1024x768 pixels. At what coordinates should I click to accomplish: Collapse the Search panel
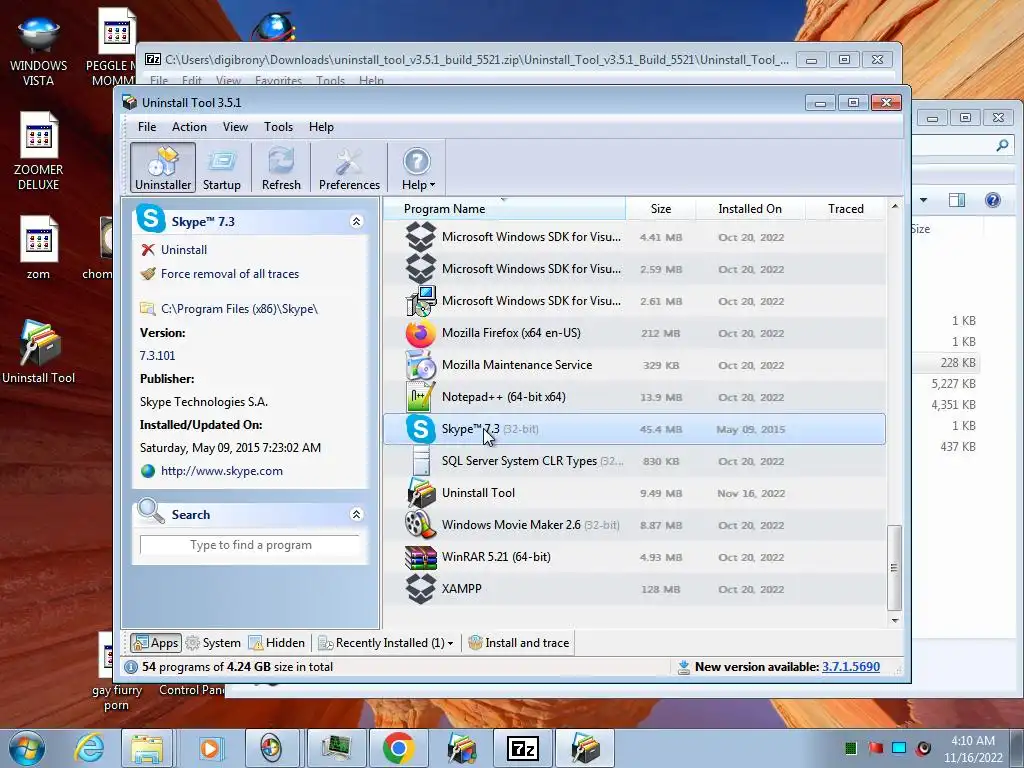[357, 515]
